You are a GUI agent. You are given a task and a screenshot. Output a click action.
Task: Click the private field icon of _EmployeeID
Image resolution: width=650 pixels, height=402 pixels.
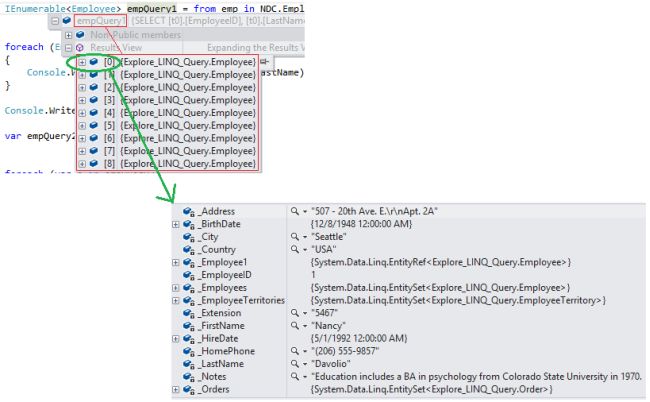coord(189,275)
